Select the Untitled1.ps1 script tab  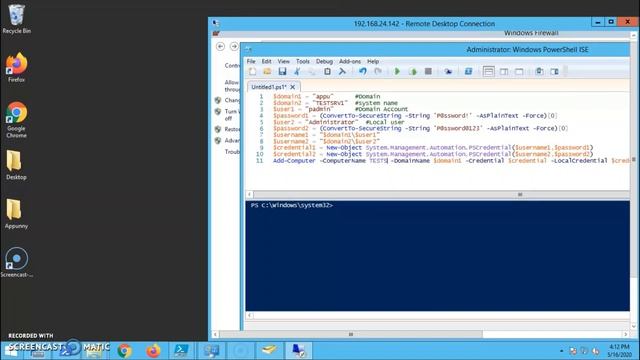[x=269, y=87]
